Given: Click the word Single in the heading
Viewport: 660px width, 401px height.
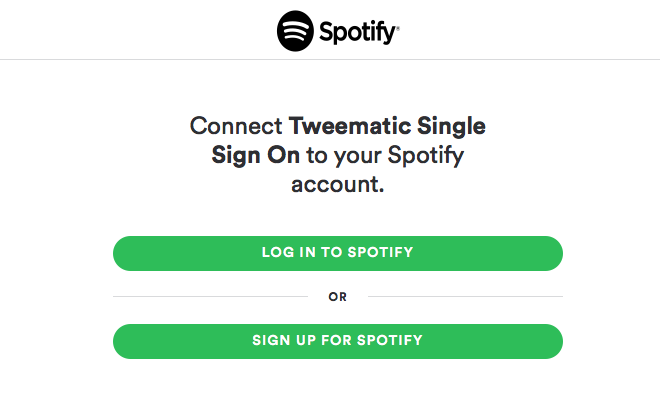Looking at the screenshot, I should pos(451,126).
